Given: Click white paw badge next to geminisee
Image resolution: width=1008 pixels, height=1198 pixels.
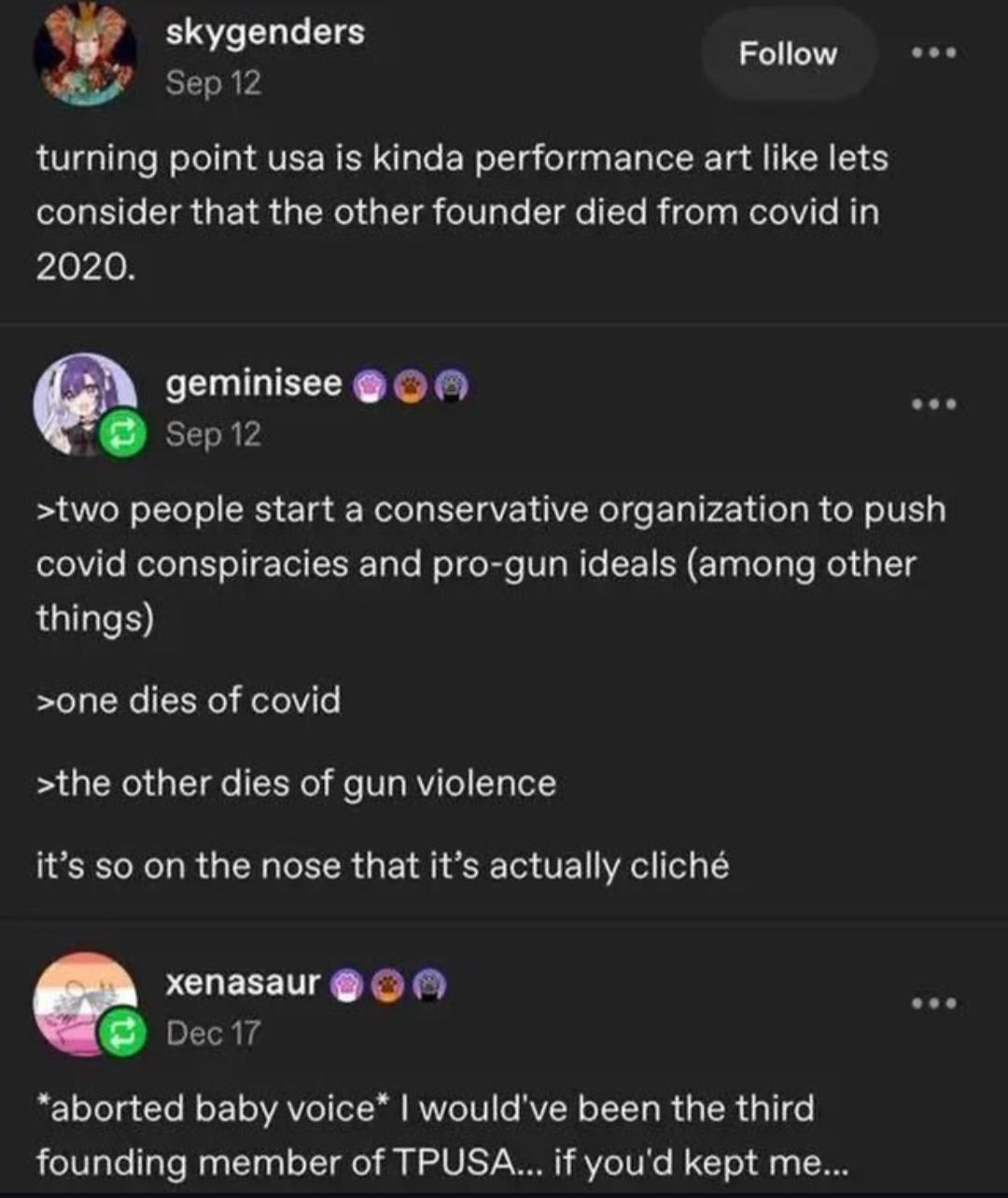Looking at the screenshot, I should coord(371,385).
